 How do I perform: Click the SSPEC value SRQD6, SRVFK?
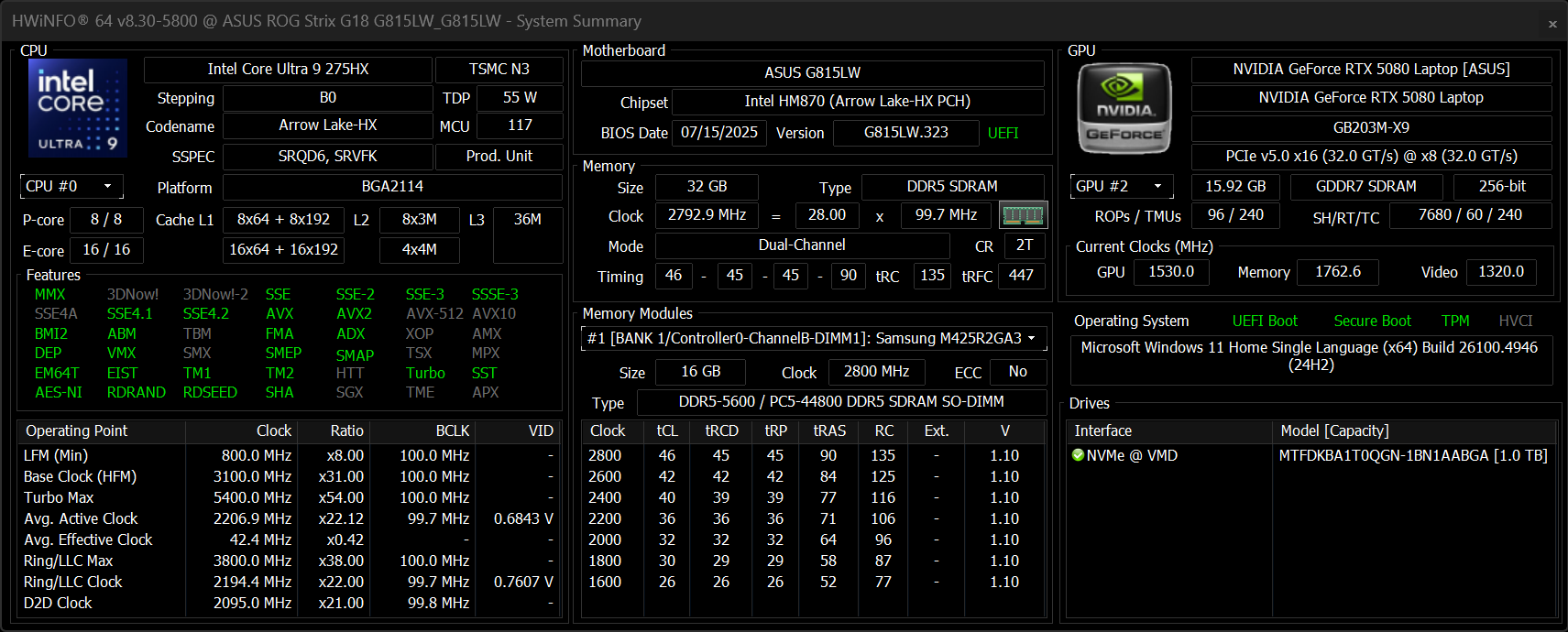[x=328, y=157]
